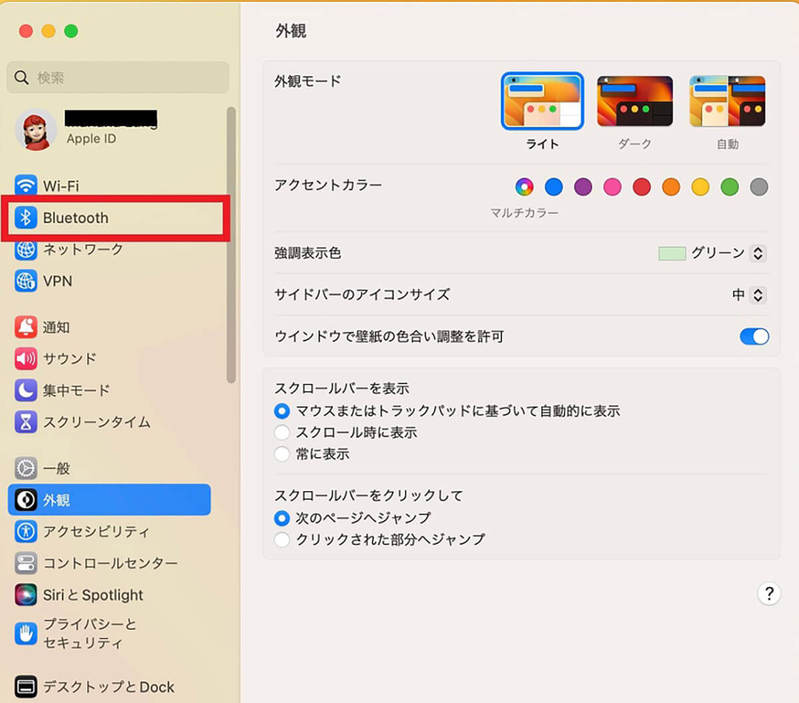Click the スクリーンタイム hourglass icon
Screen dimensions: 799x703
(25, 422)
